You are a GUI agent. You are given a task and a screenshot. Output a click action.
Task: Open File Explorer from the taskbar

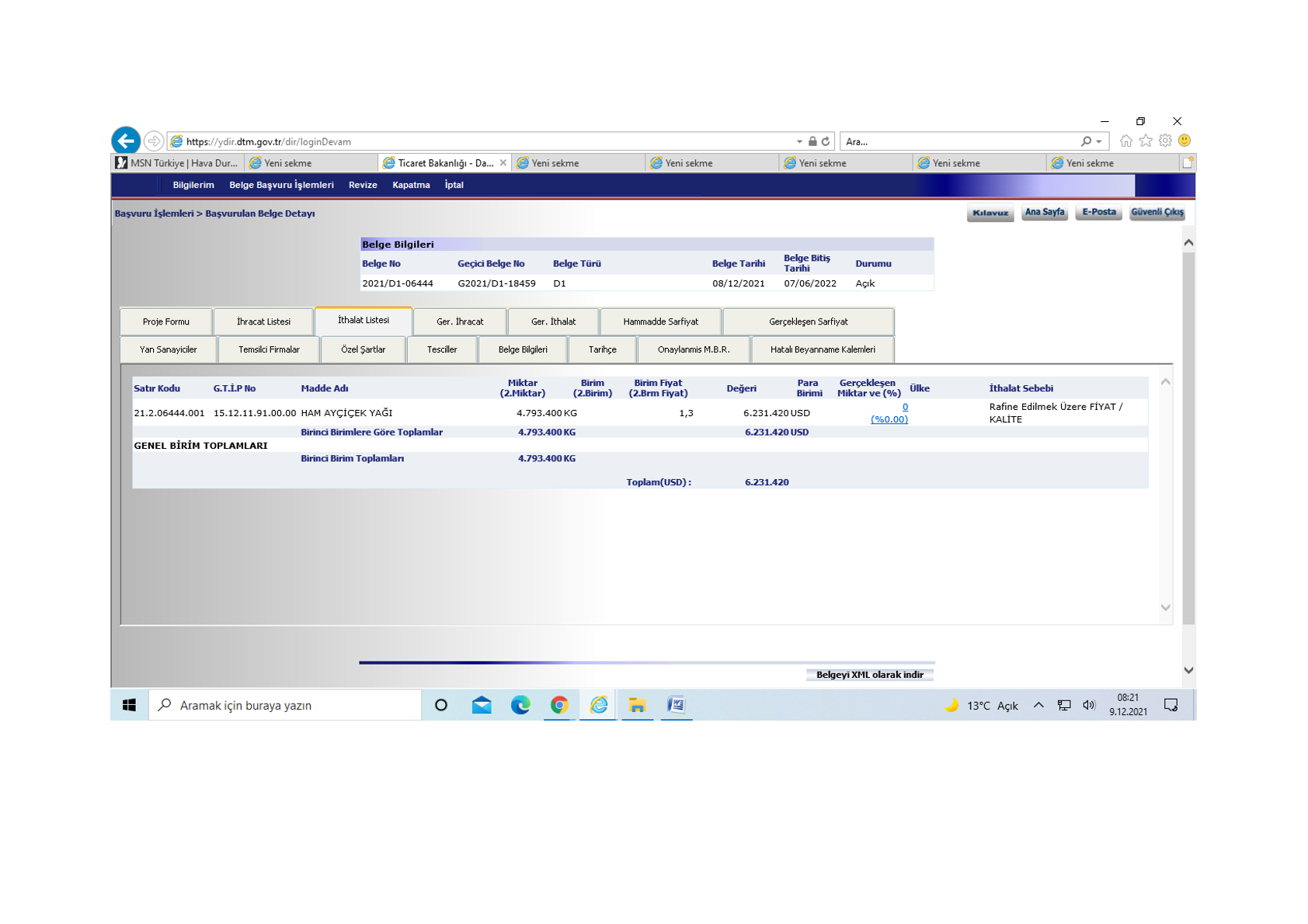pyautogui.click(x=638, y=705)
